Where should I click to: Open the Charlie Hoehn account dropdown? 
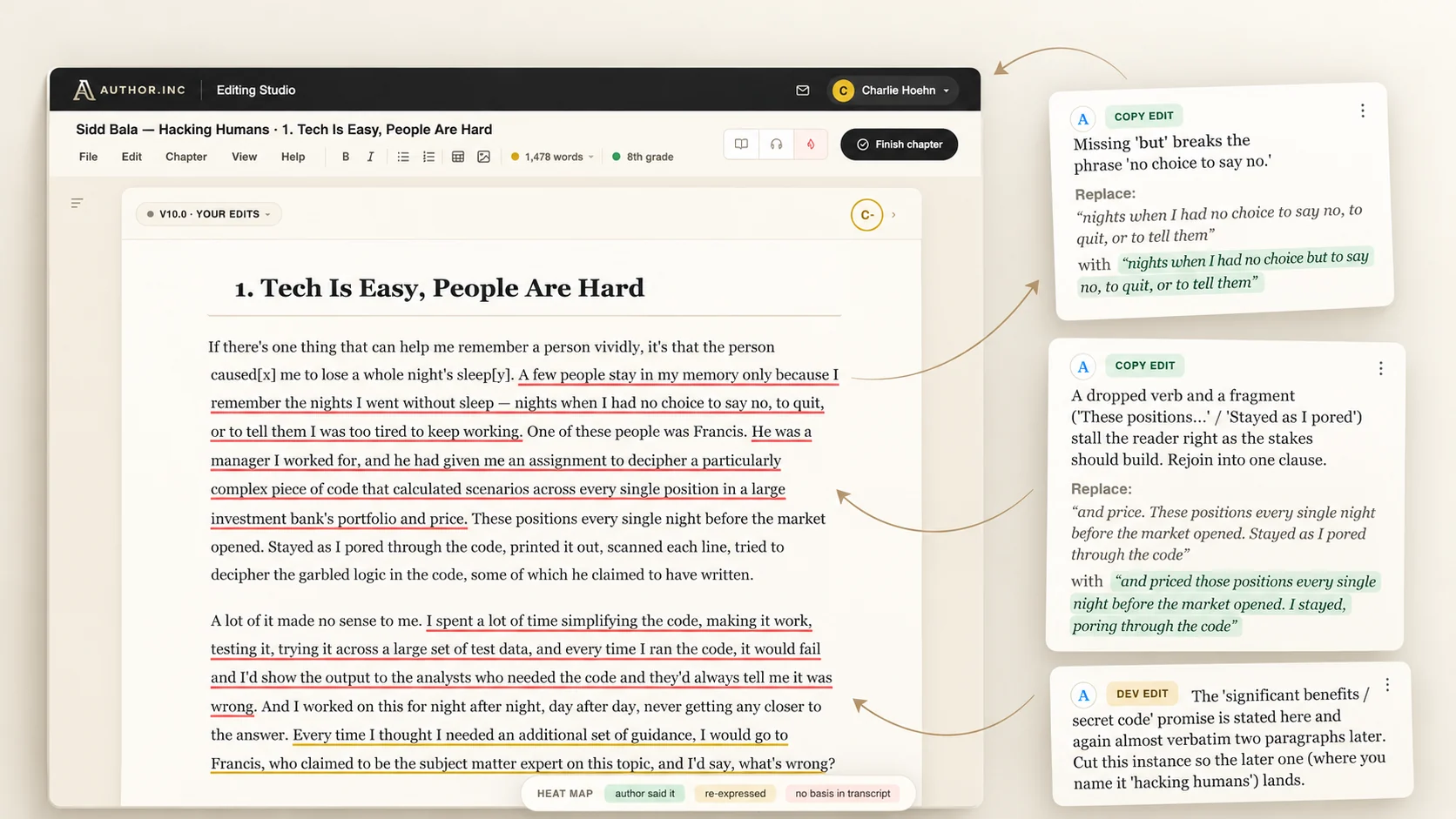pyautogui.click(x=892, y=91)
